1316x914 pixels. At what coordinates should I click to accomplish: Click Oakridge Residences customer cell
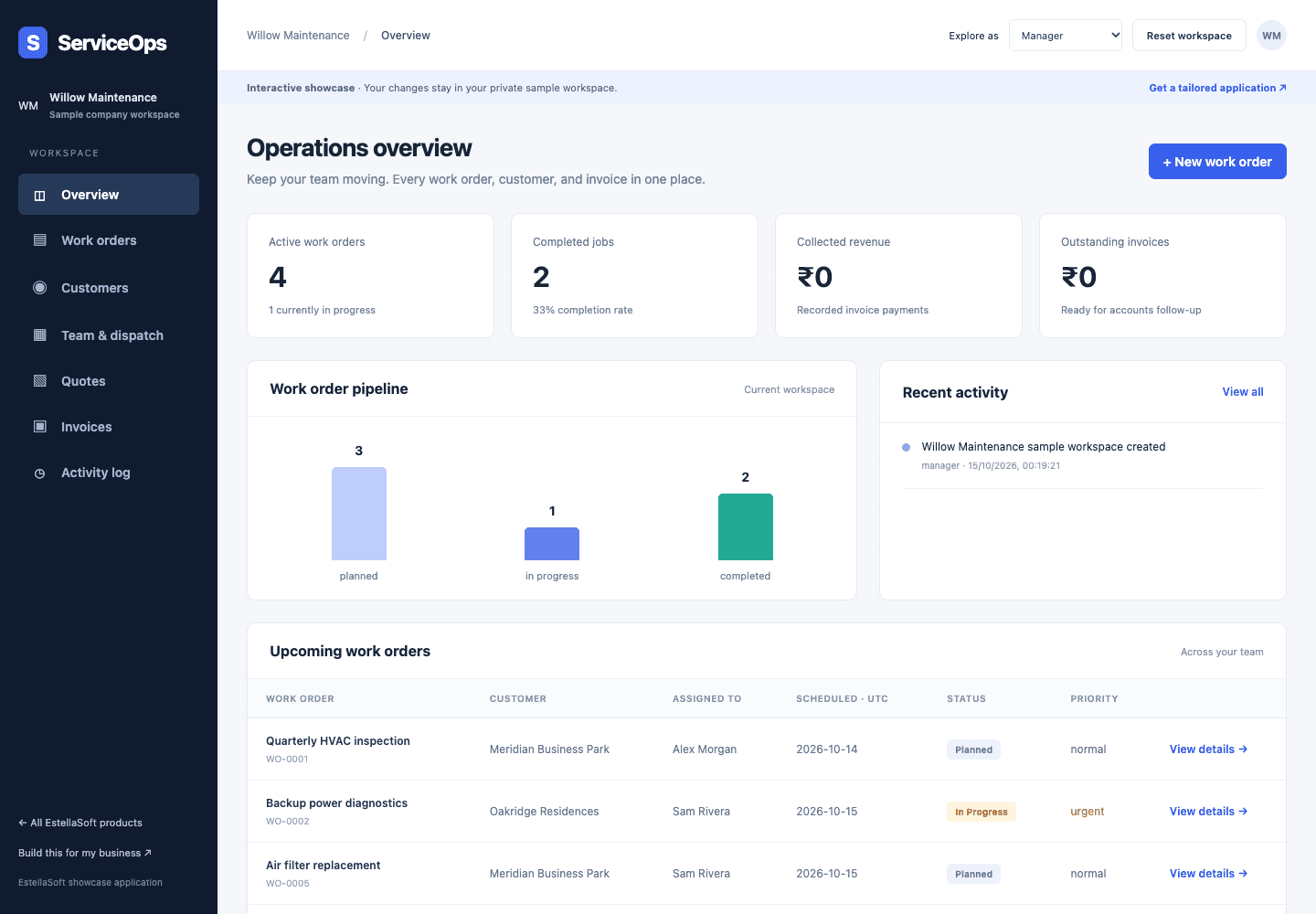[545, 812]
